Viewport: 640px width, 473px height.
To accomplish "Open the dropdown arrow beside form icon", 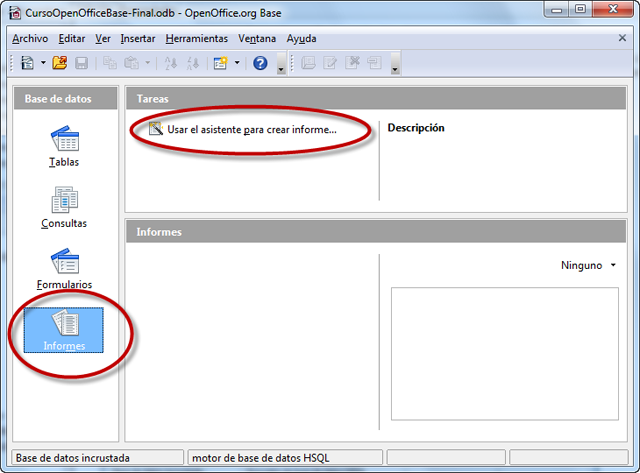I will click(x=237, y=63).
